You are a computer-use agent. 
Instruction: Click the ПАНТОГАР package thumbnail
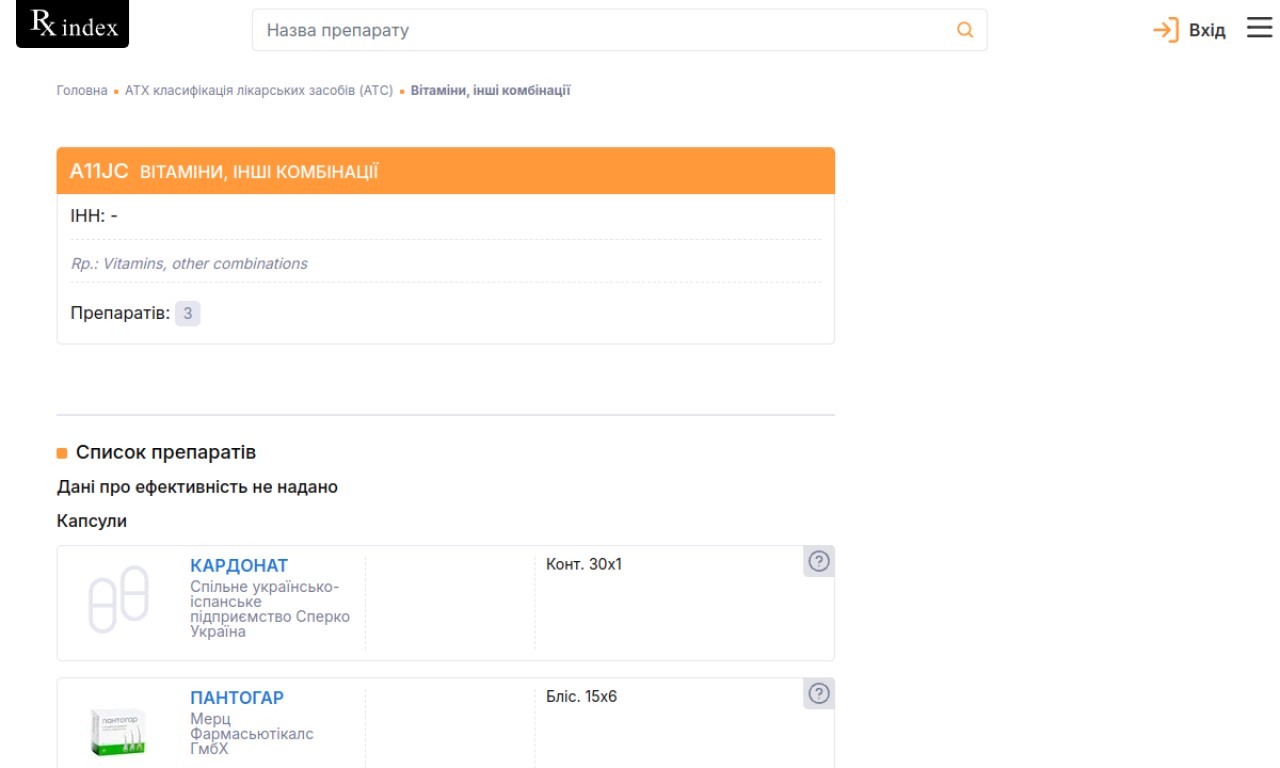(119, 731)
